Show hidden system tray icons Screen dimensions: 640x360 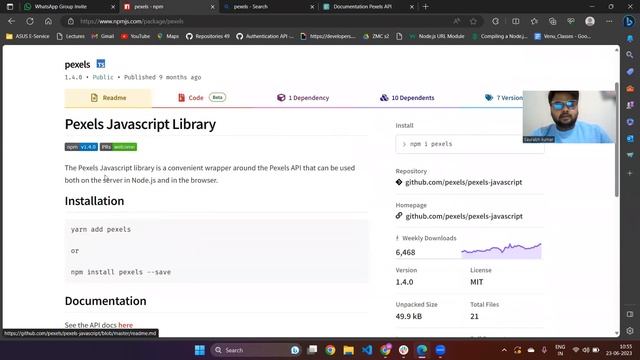[504, 350]
